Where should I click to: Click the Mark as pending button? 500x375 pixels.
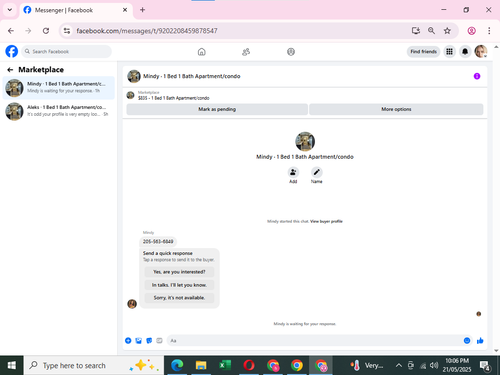point(217,109)
